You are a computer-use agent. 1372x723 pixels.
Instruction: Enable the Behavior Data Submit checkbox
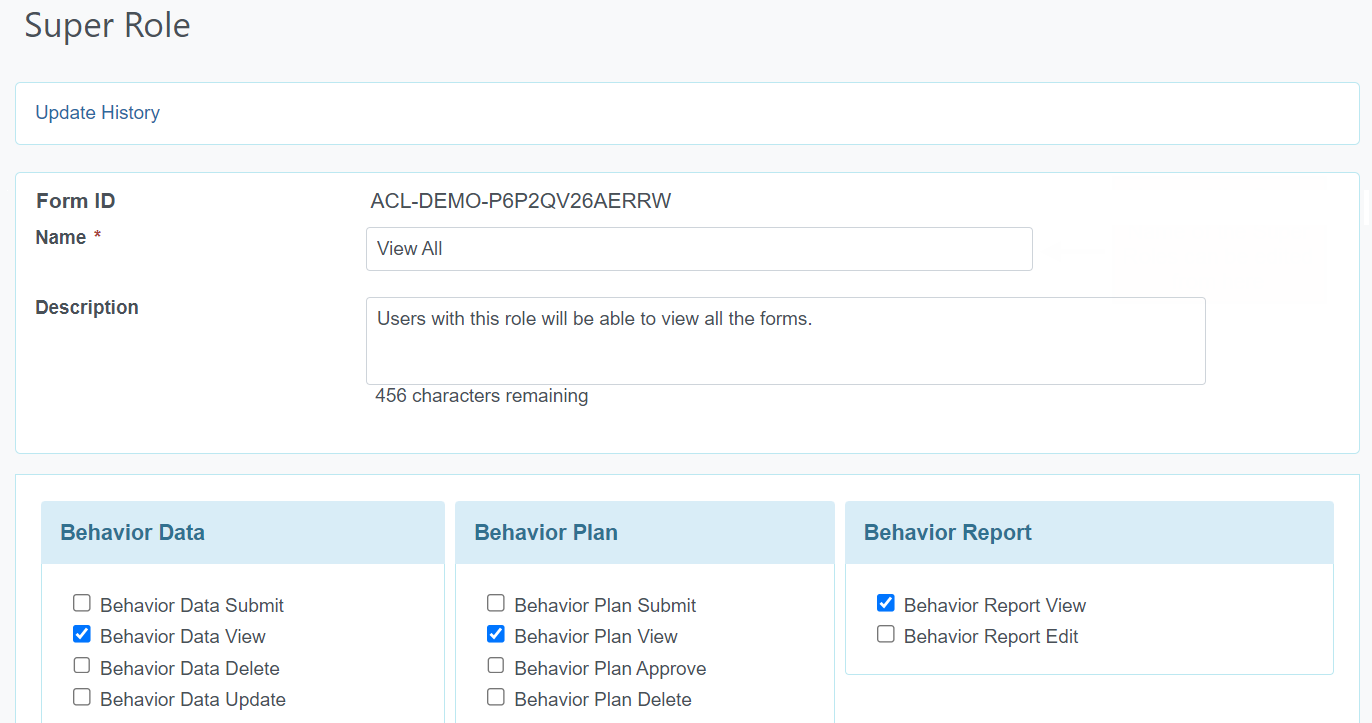point(82,603)
